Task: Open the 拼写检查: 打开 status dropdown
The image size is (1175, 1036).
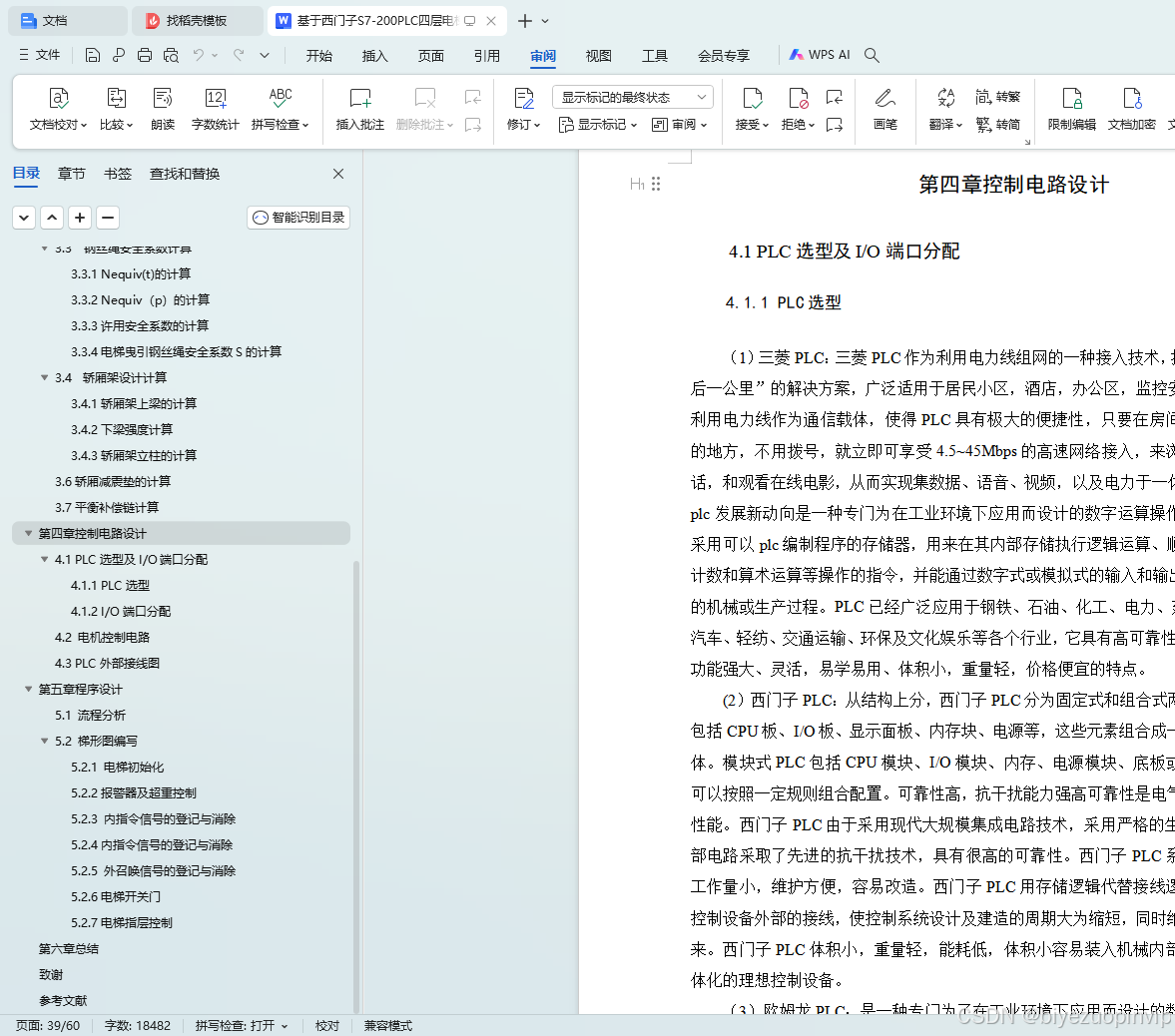Action: pos(242,1025)
